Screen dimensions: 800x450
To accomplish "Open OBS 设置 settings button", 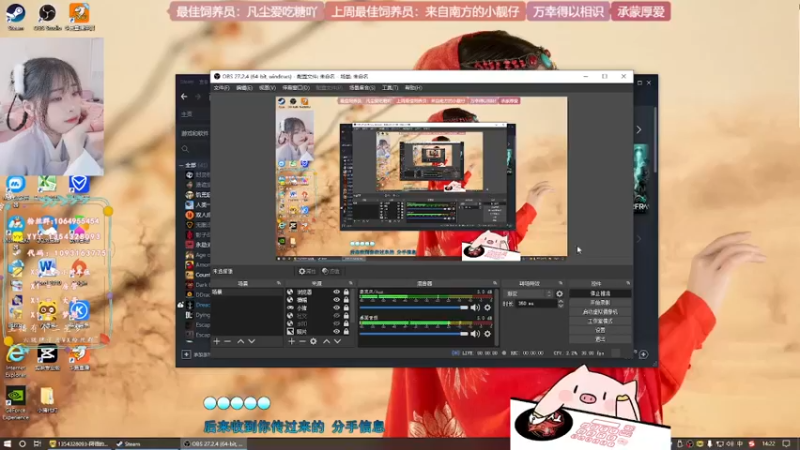I will point(600,330).
